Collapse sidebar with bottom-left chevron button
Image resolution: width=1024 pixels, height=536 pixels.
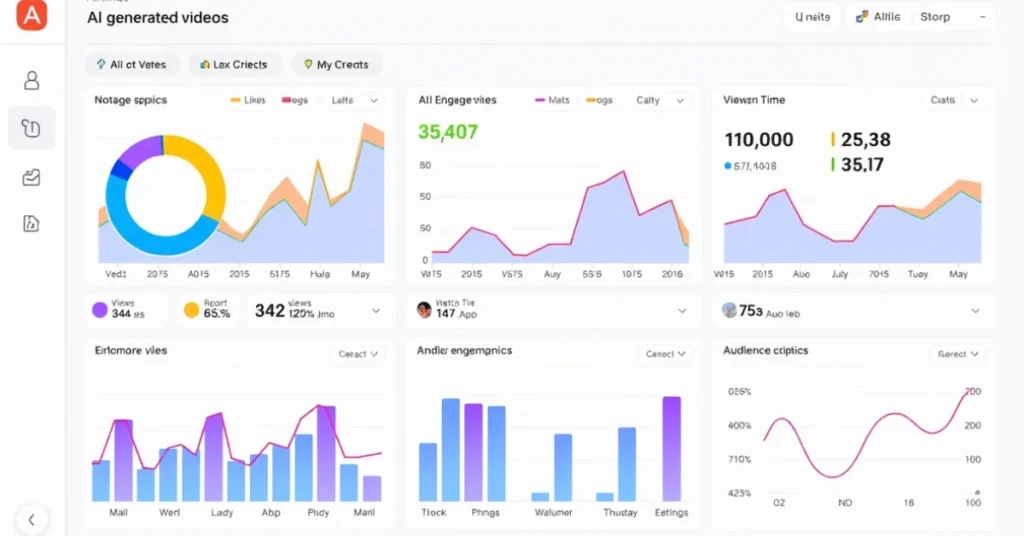pyautogui.click(x=32, y=519)
